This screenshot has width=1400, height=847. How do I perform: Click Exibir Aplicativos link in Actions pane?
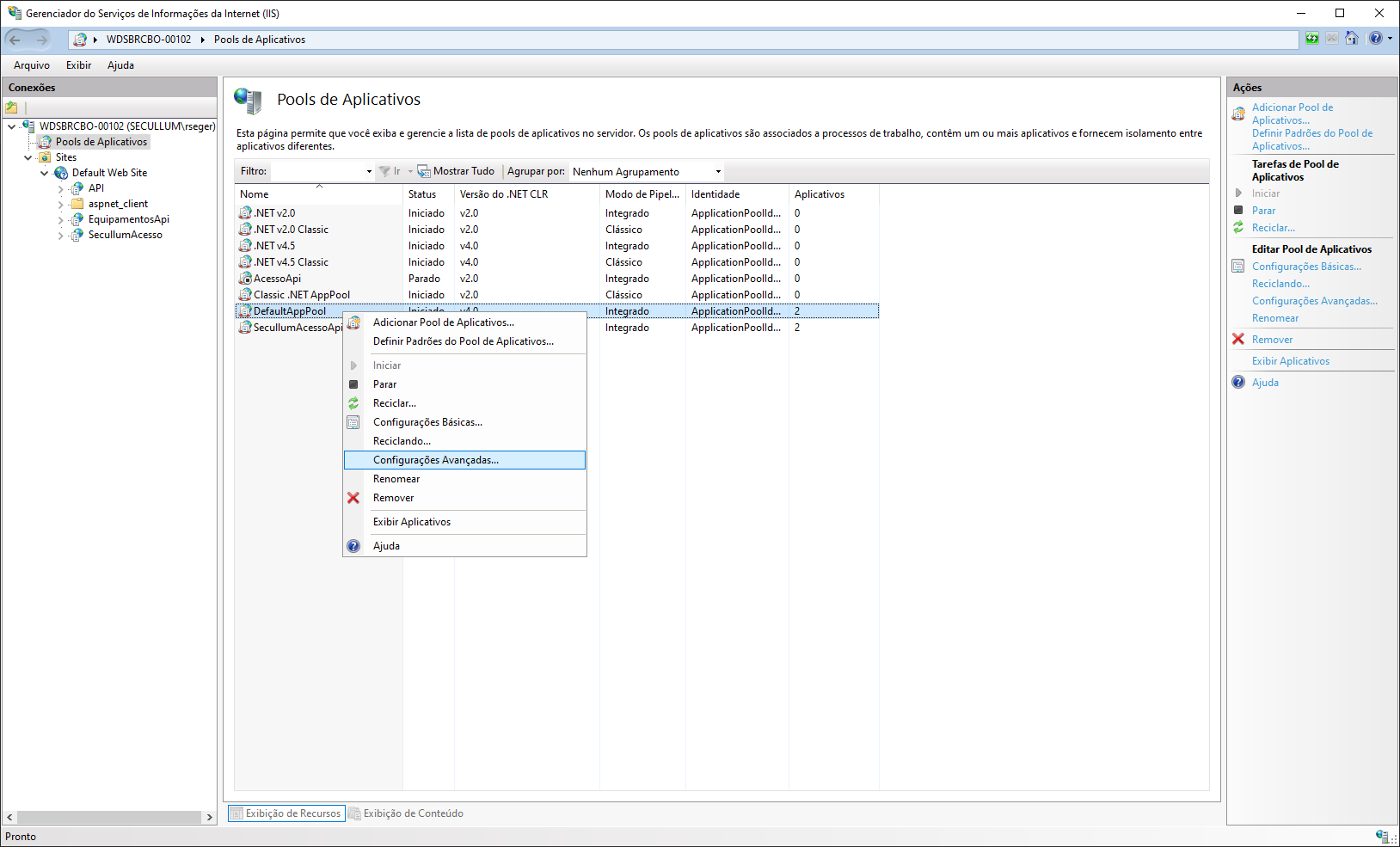(x=1290, y=361)
